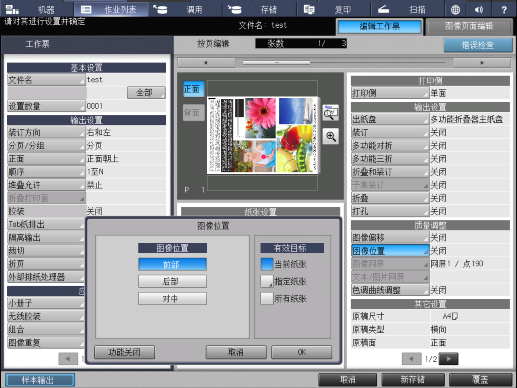Open the 分页/分组 sort/group setting
This screenshot has width=517, height=388.
[x=46, y=145]
